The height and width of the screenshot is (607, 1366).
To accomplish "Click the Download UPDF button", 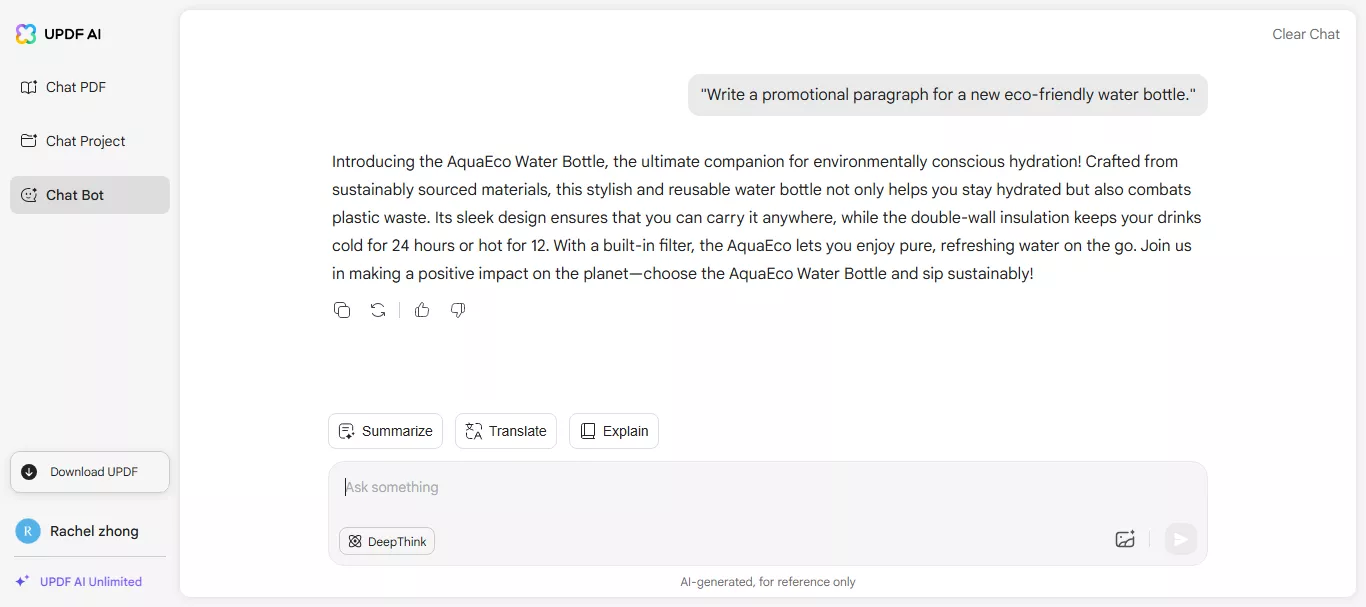I will 90,472.
